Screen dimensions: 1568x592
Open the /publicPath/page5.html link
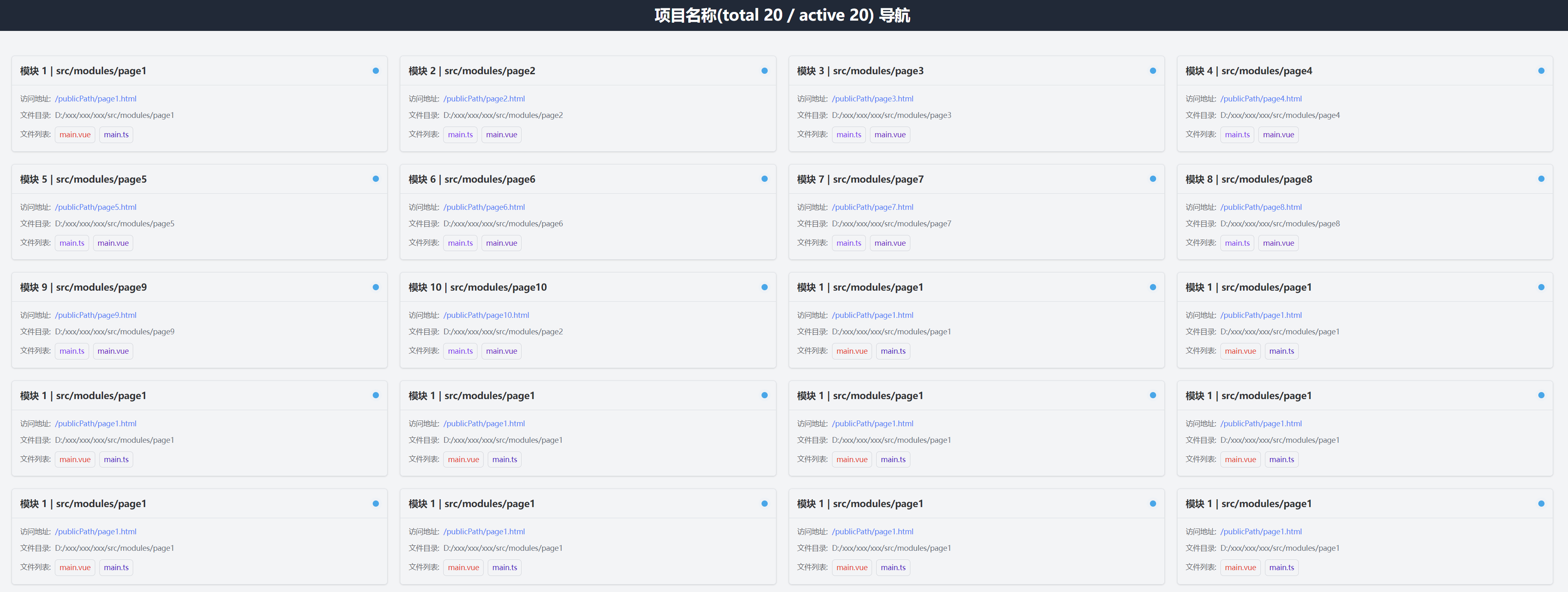(x=96, y=207)
